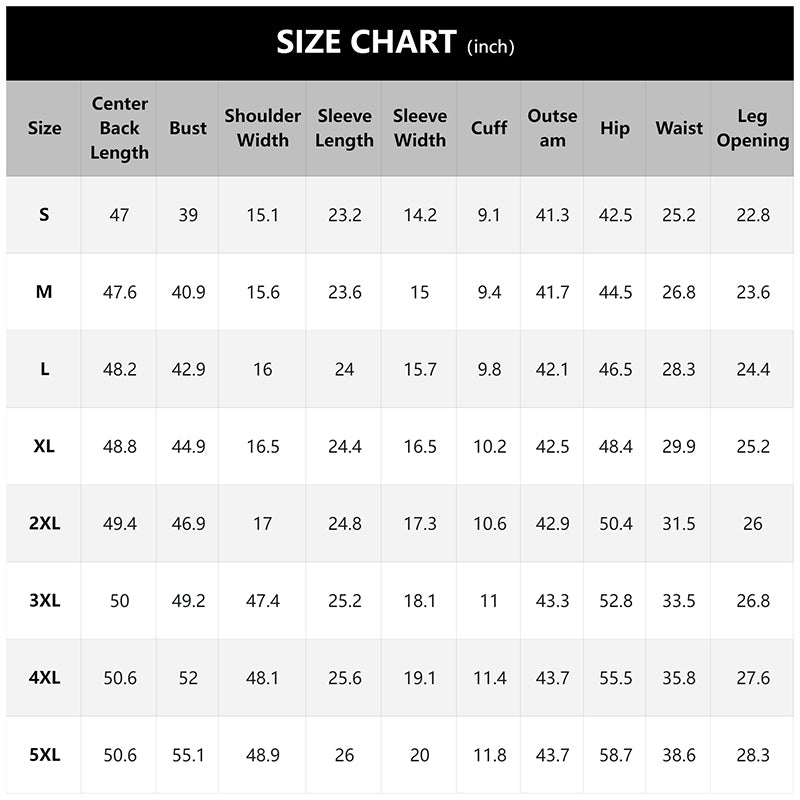Viewport: 800px width, 800px height.
Task: Select the Cuff value for size 5XL
Action: [x=489, y=755]
